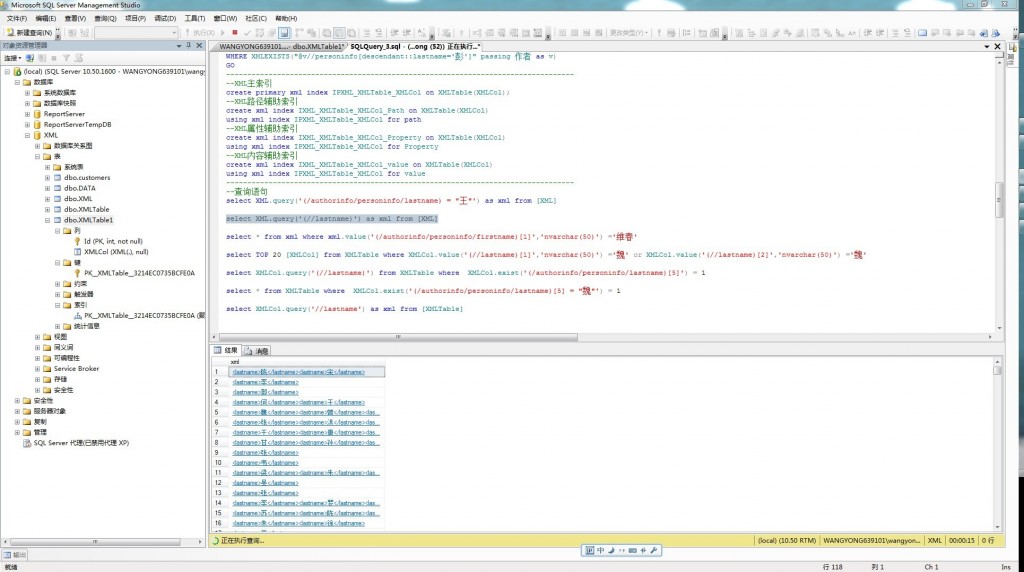Select SQL Server 代理 node
1024x572 pixels.
coord(81,443)
